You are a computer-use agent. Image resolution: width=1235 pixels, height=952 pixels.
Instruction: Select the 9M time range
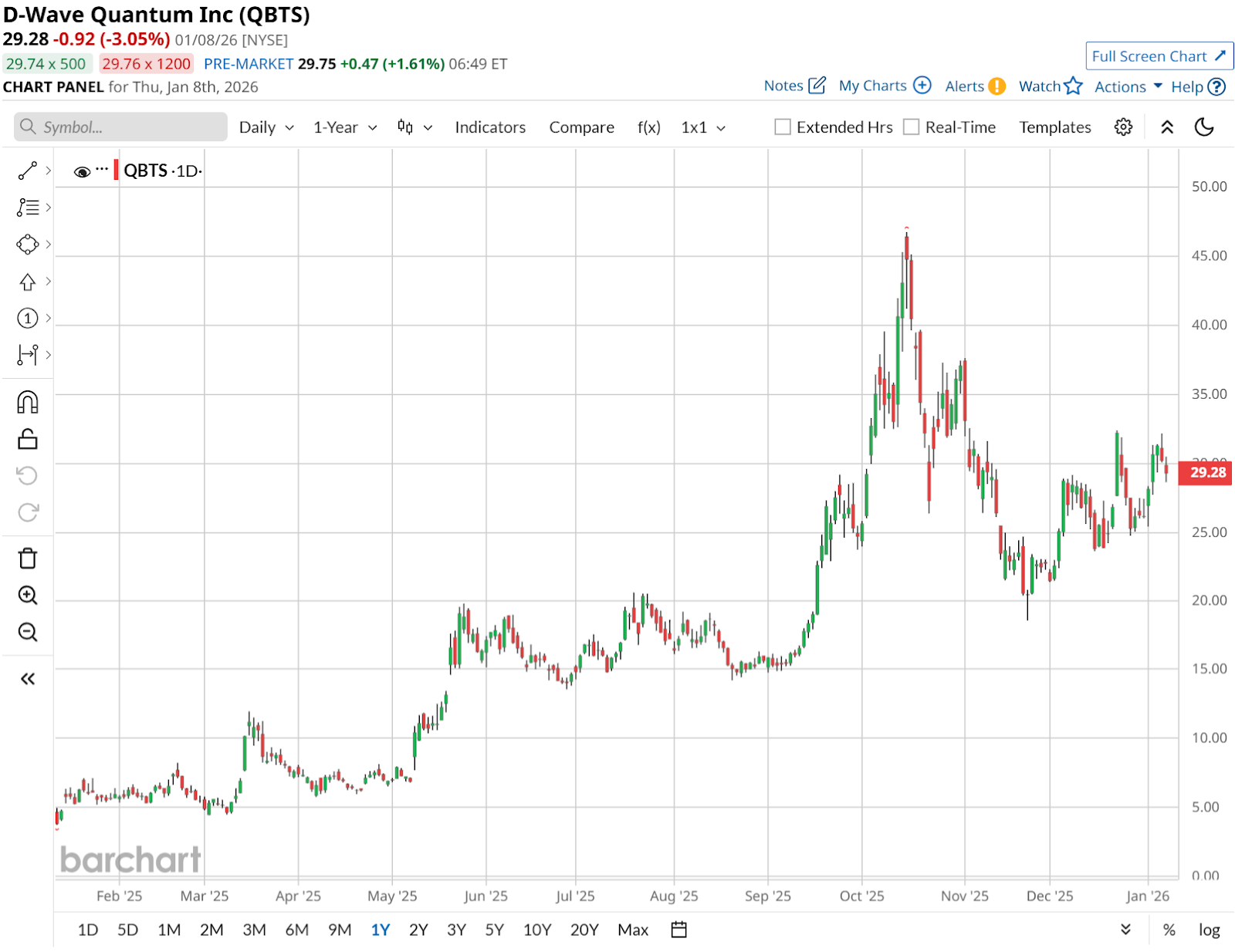[340, 930]
